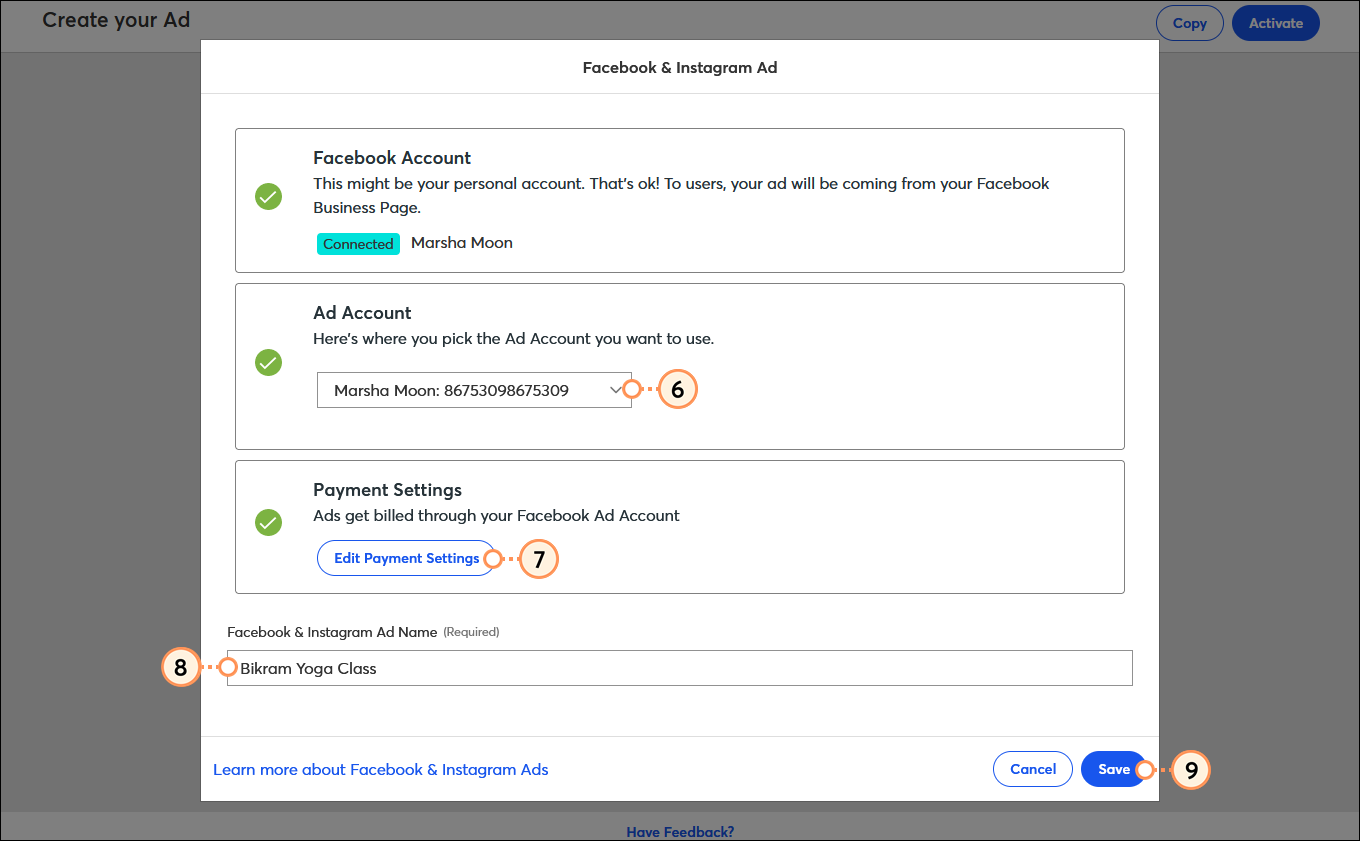Click the Copy button in header

(x=1190, y=23)
